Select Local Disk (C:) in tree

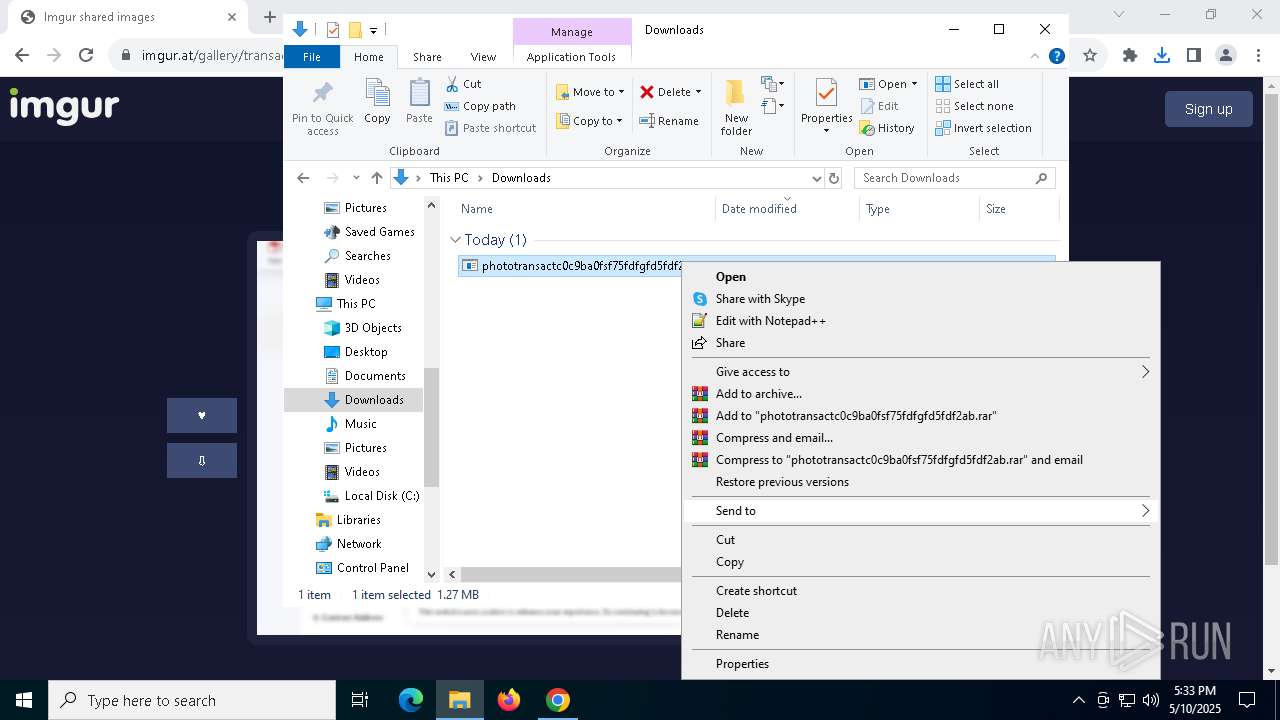point(381,496)
